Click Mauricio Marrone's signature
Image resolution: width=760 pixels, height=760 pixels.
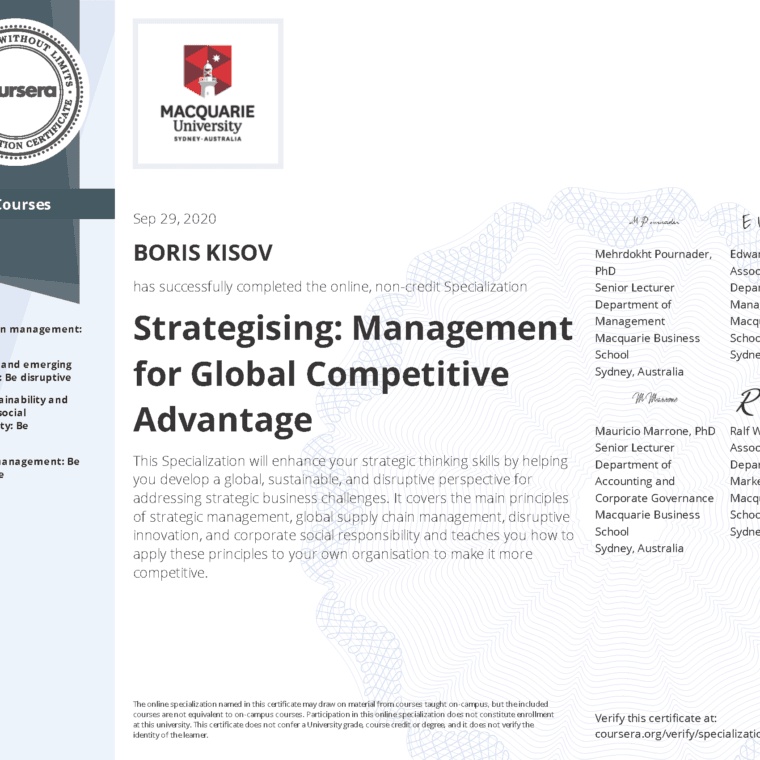pyautogui.click(x=655, y=398)
